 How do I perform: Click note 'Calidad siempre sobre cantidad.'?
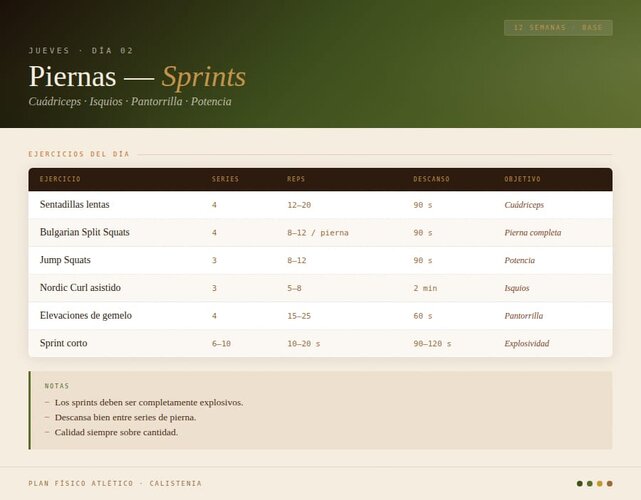[116, 432]
